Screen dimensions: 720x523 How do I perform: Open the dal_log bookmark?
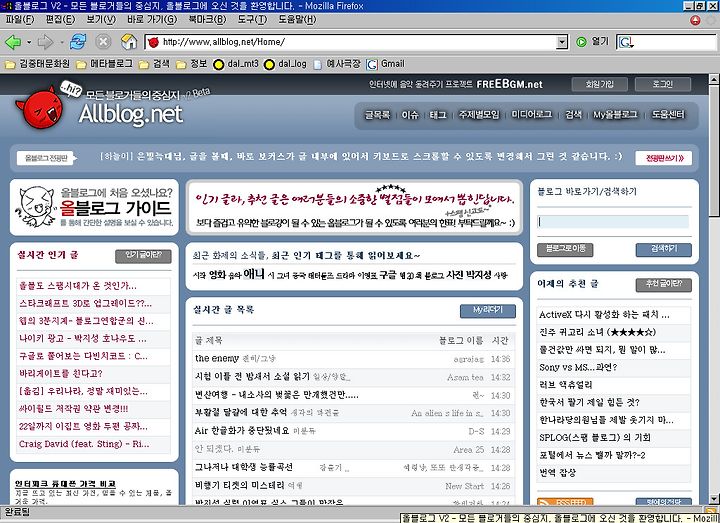(x=285, y=64)
